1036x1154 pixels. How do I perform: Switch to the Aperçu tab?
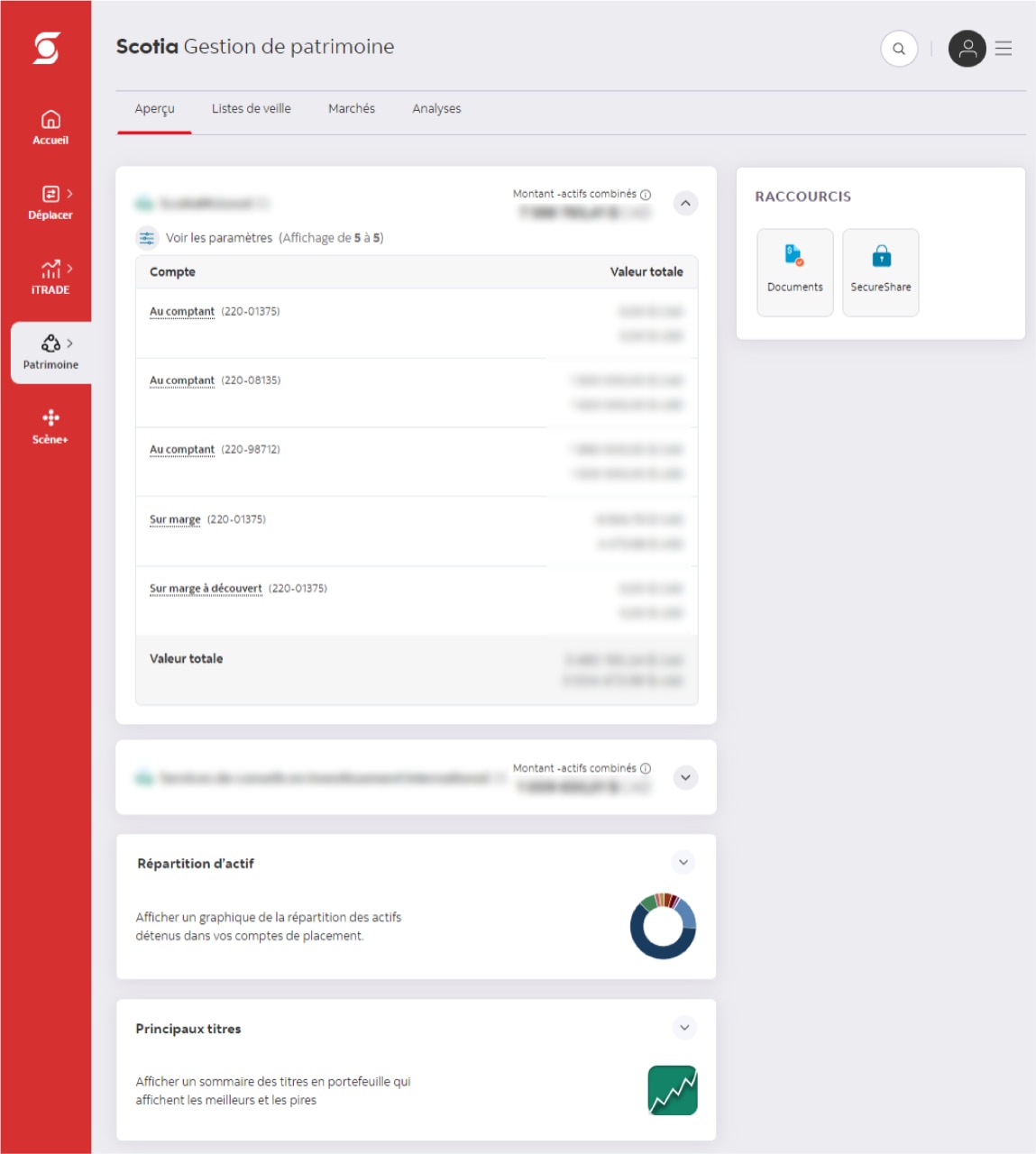(x=154, y=109)
